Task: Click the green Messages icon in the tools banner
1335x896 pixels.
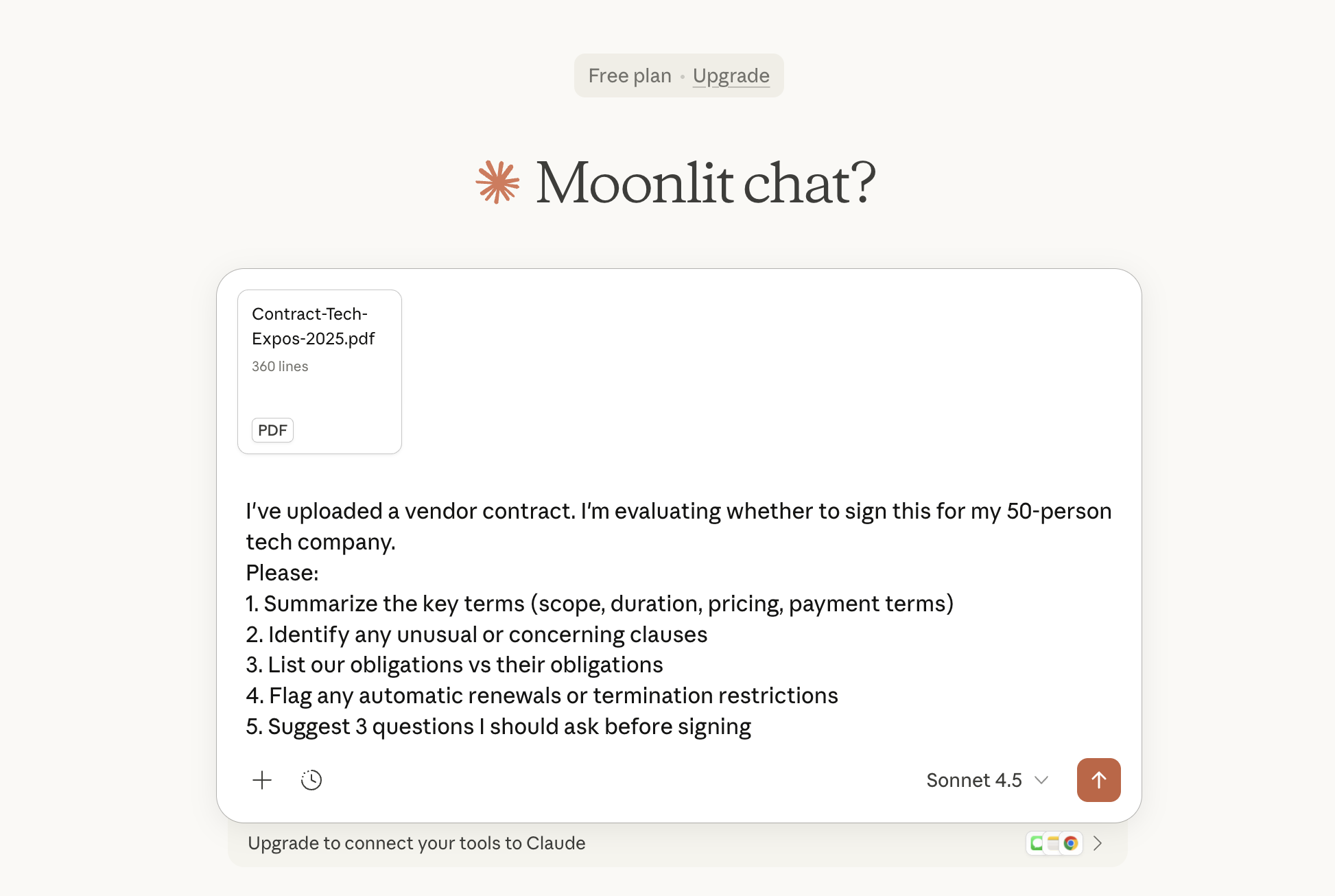Action: [x=1036, y=843]
